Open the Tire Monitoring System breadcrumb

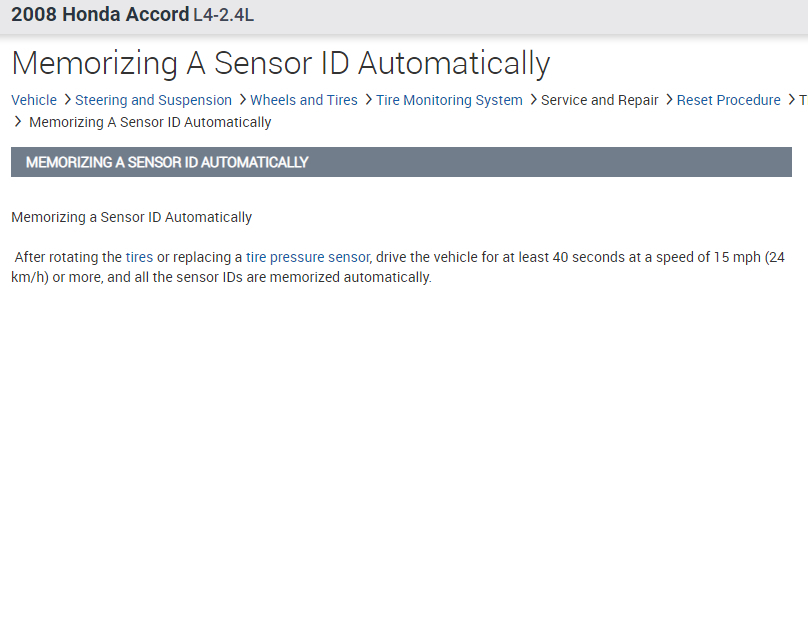tap(449, 100)
